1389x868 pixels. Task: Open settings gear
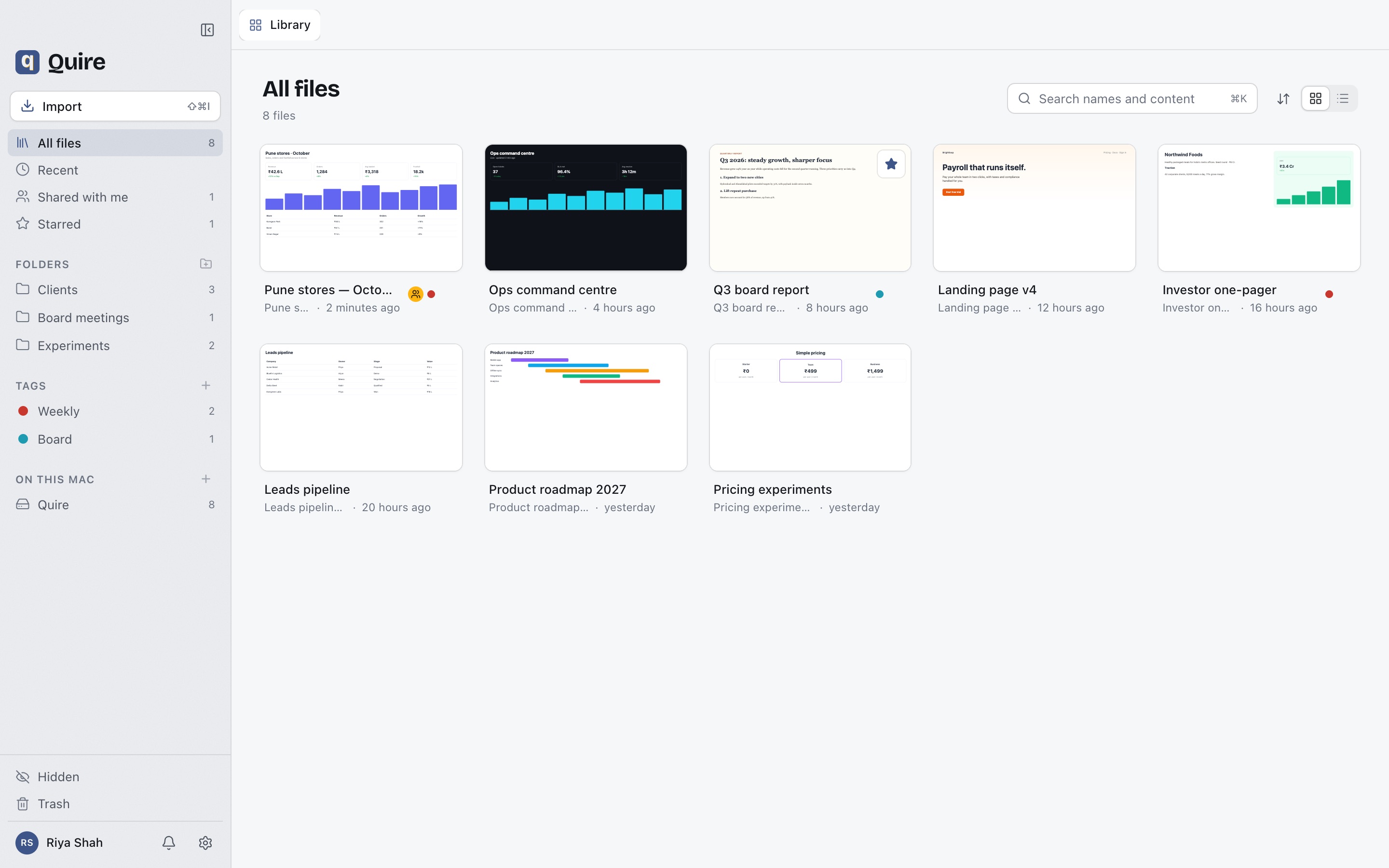[205, 842]
